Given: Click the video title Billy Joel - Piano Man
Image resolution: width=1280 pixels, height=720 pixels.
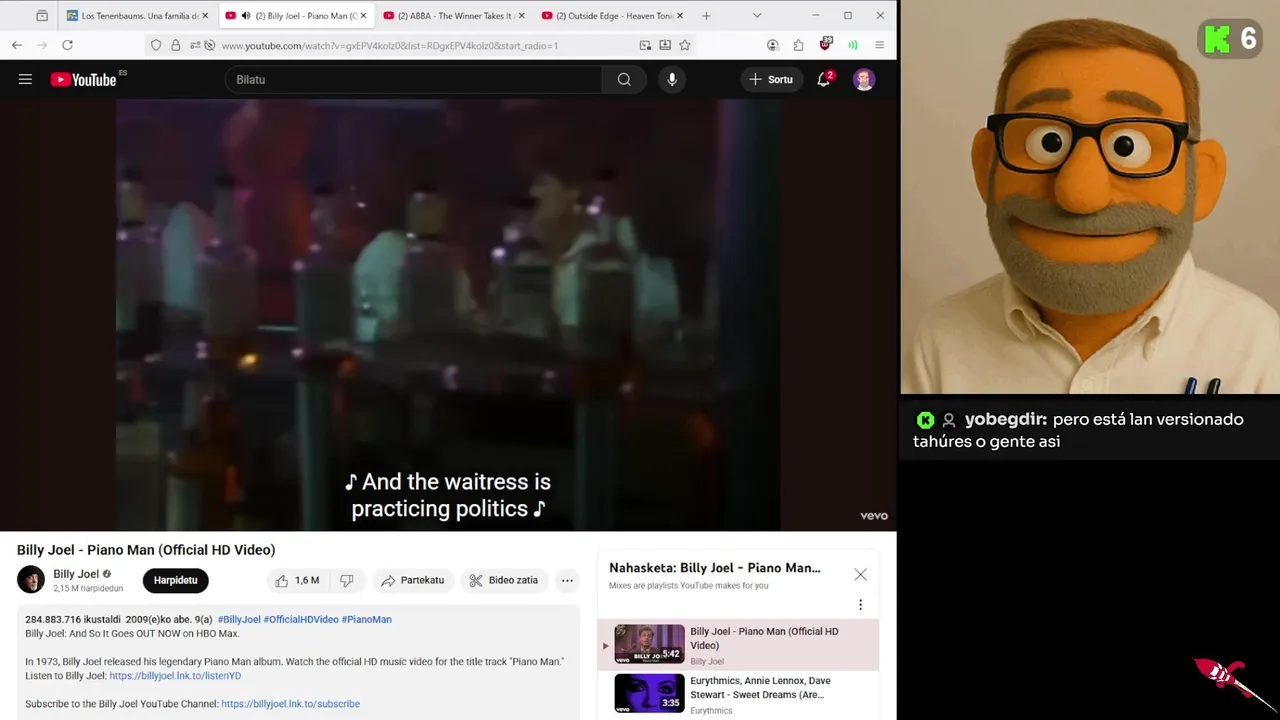Looking at the screenshot, I should [x=146, y=550].
